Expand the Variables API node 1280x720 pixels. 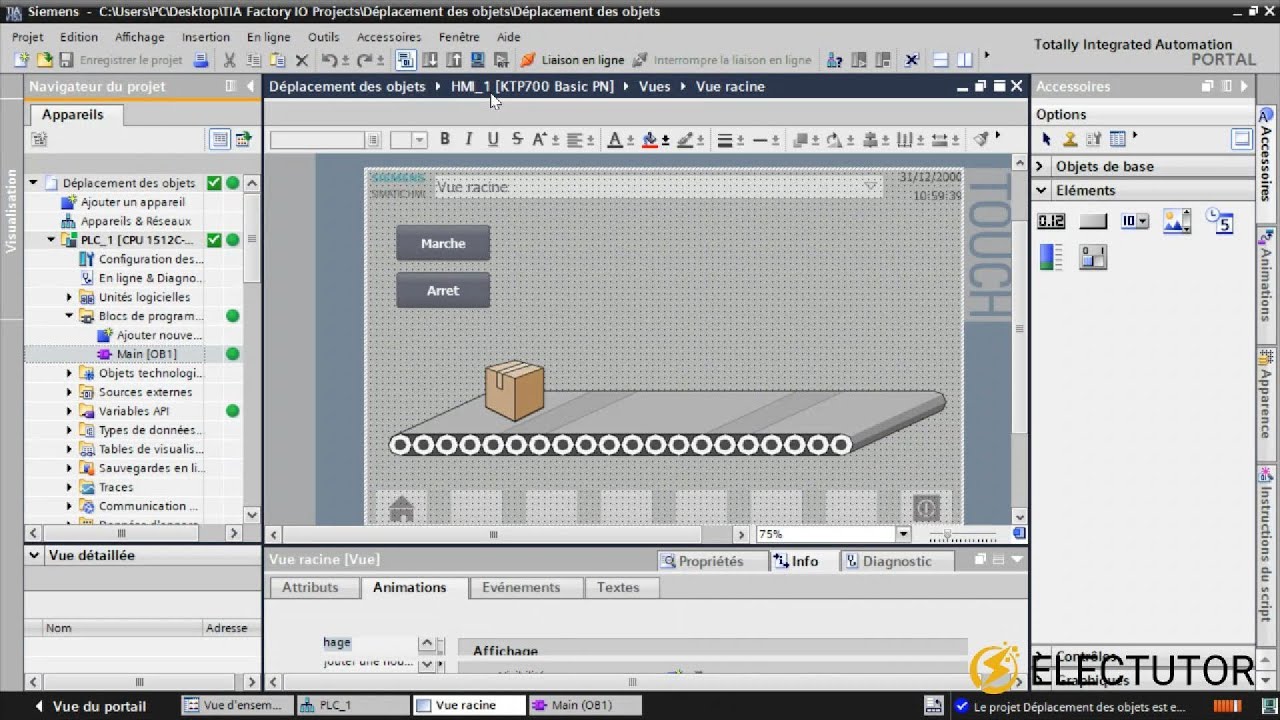(x=70, y=411)
